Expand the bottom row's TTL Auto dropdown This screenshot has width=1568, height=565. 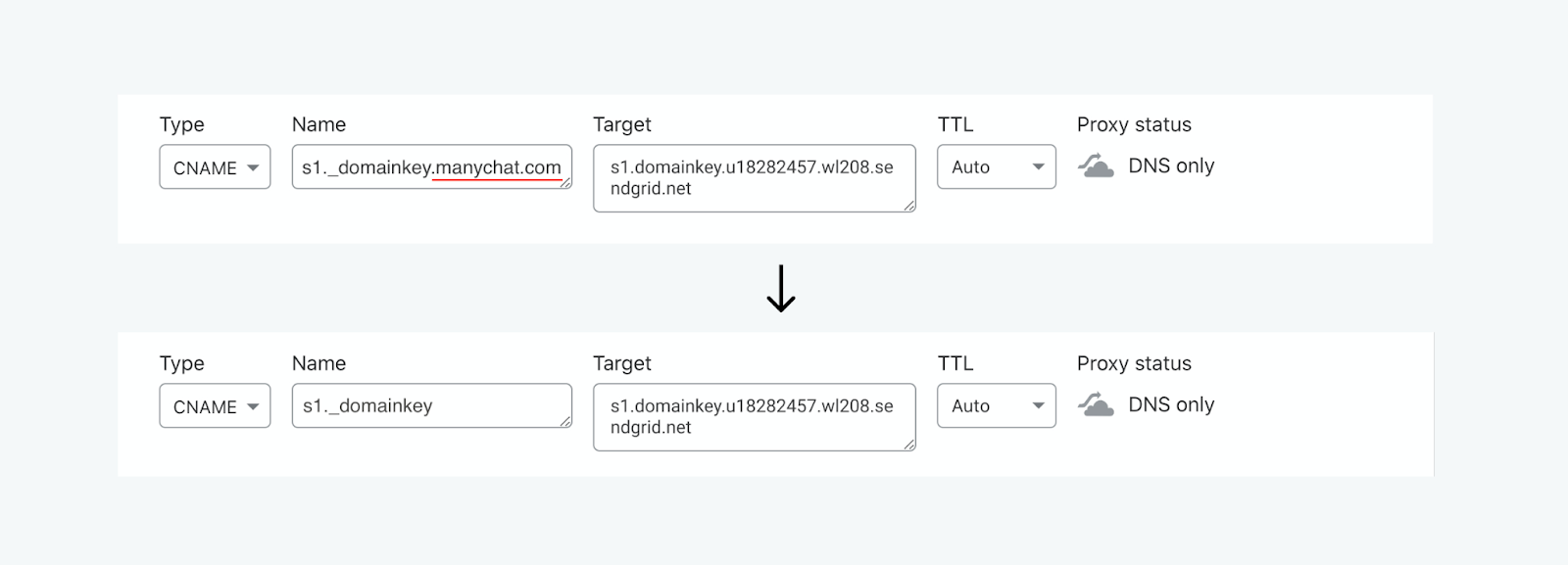[997, 405]
